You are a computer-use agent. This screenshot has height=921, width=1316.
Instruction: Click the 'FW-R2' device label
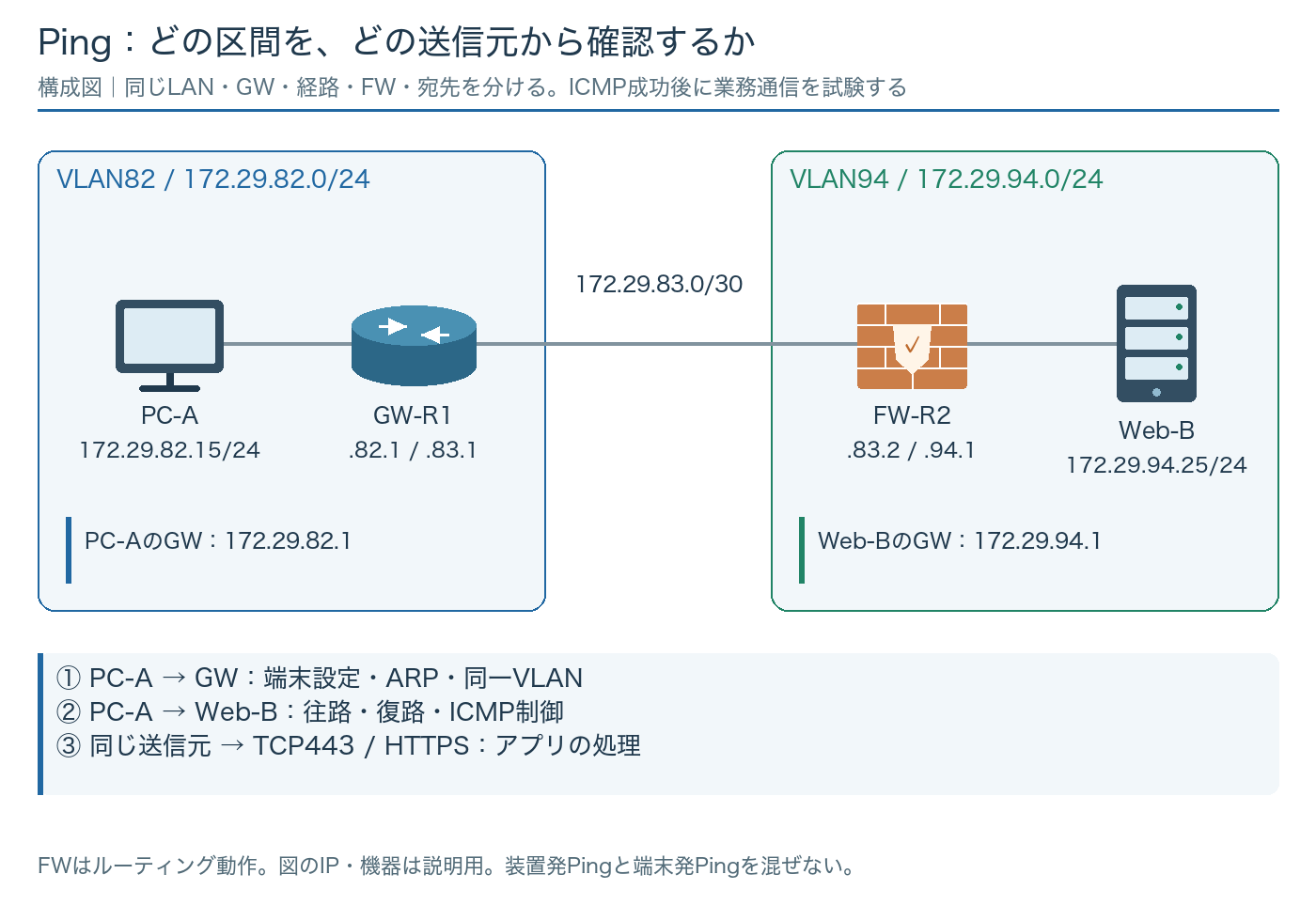coord(912,415)
